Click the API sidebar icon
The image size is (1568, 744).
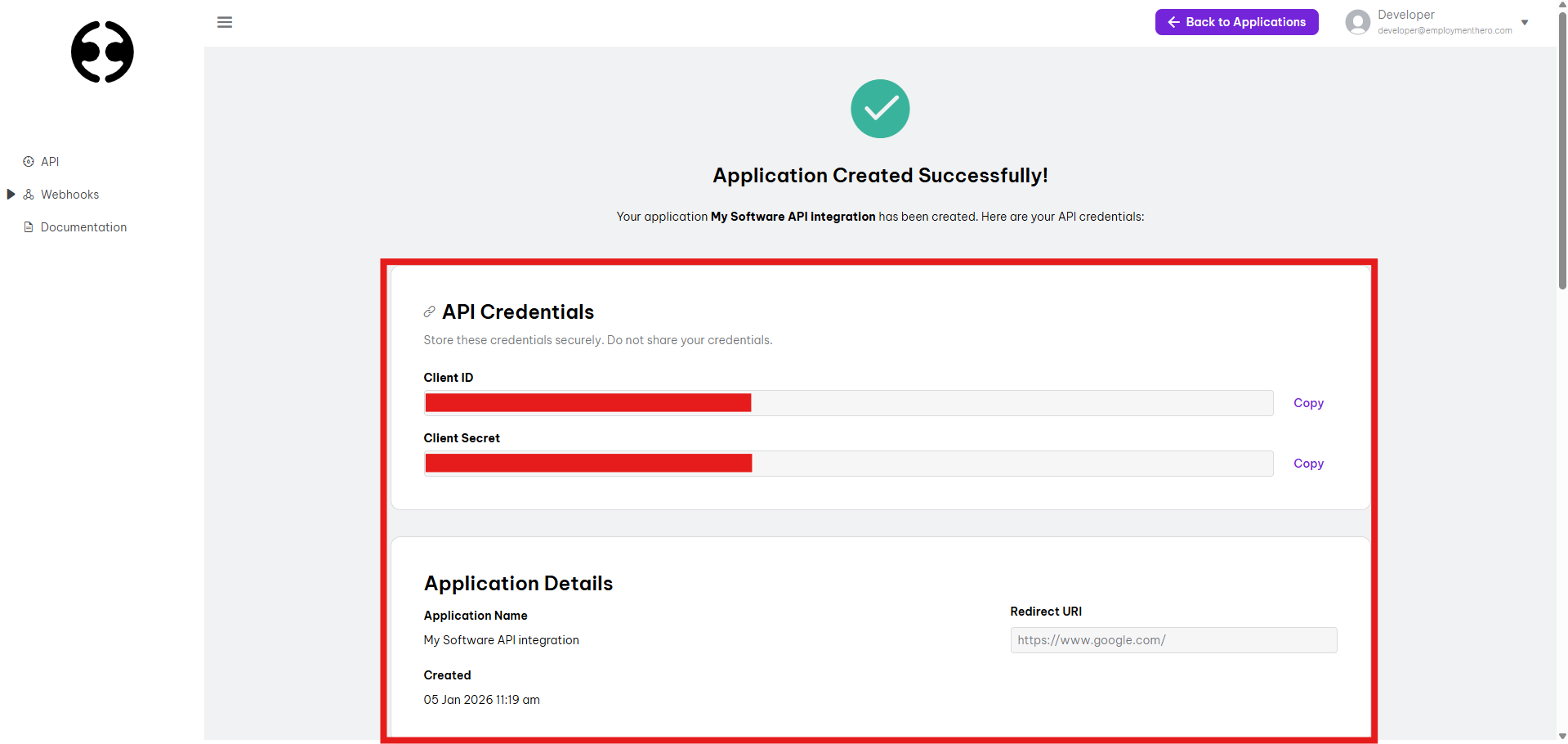pos(29,162)
